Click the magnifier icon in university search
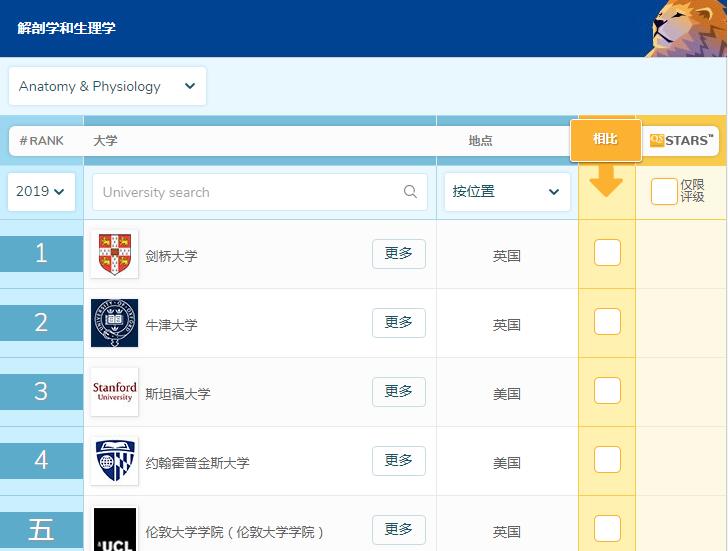 pyautogui.click(x=410, y=192)
